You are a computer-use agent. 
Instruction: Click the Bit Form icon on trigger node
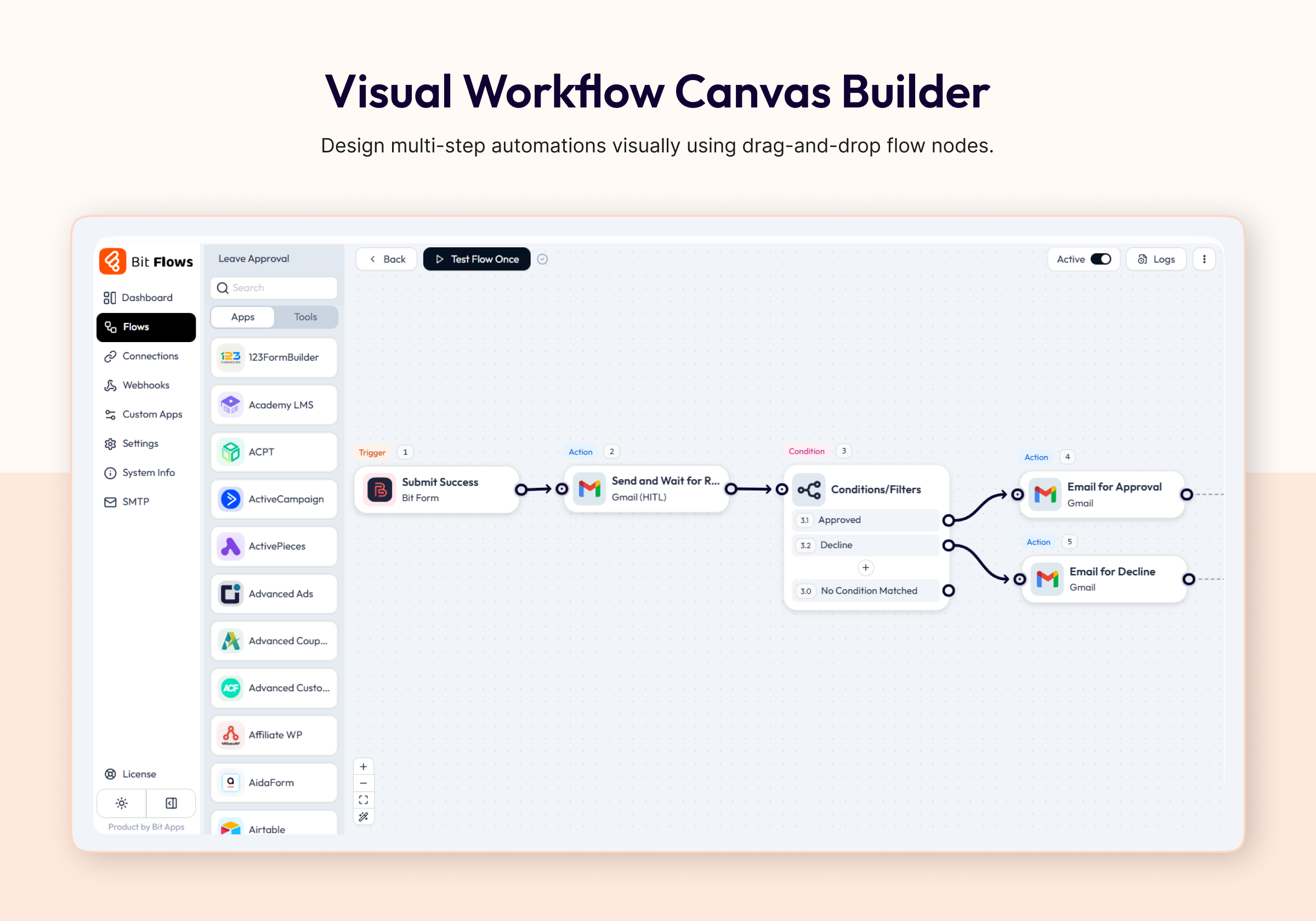point(379,490)
